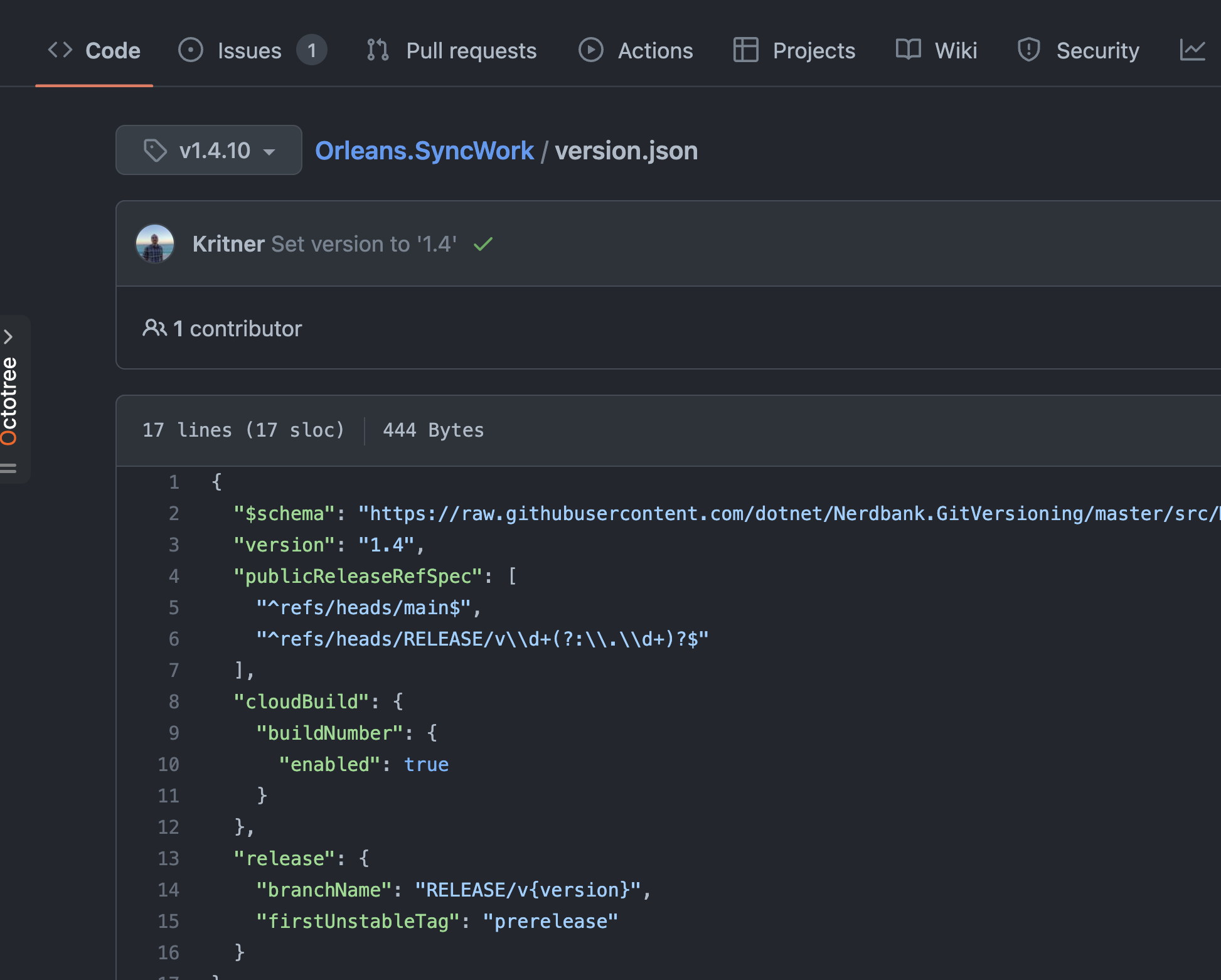Click the Issues circle icon
Image resolution: width=1221 pixels, height=980 pixels.
click(x=191, y=50)
